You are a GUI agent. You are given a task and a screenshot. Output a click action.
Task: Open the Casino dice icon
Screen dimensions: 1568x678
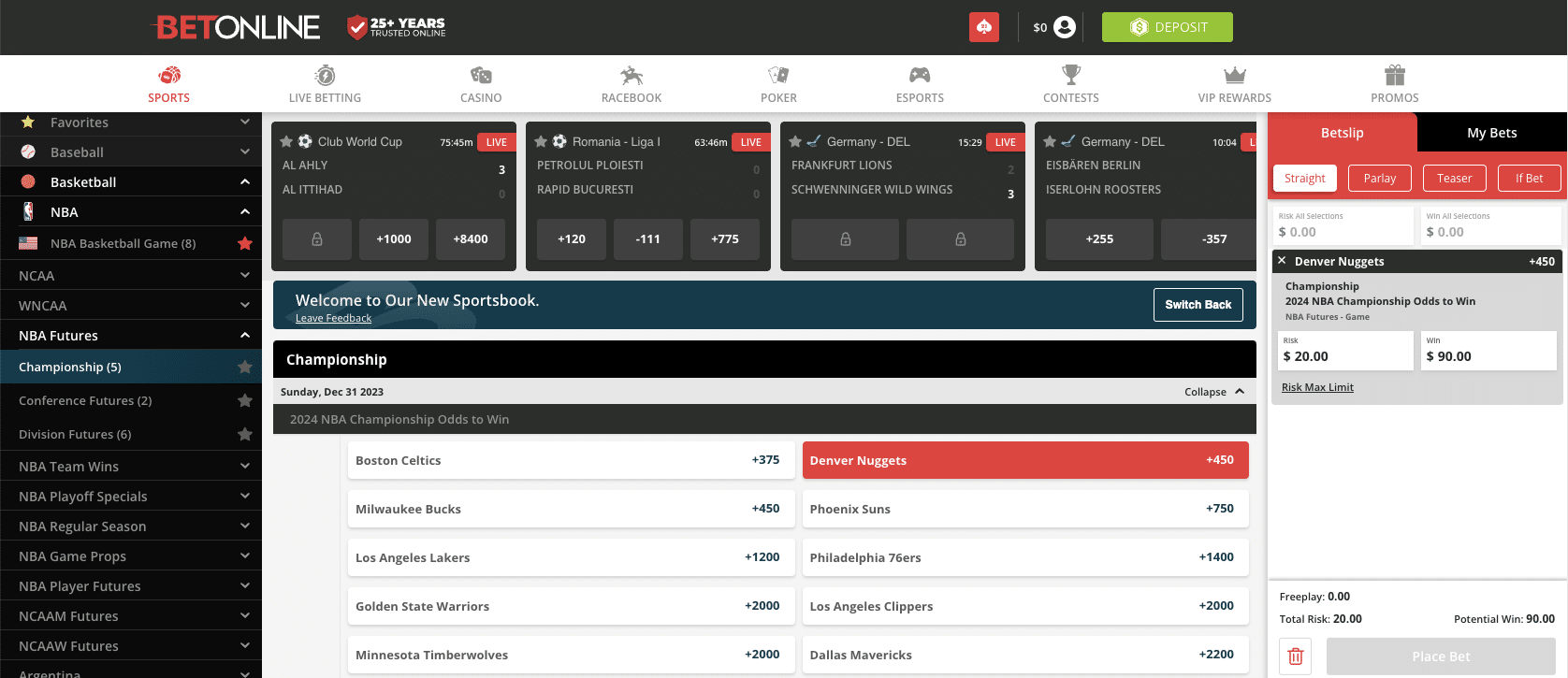481,75
